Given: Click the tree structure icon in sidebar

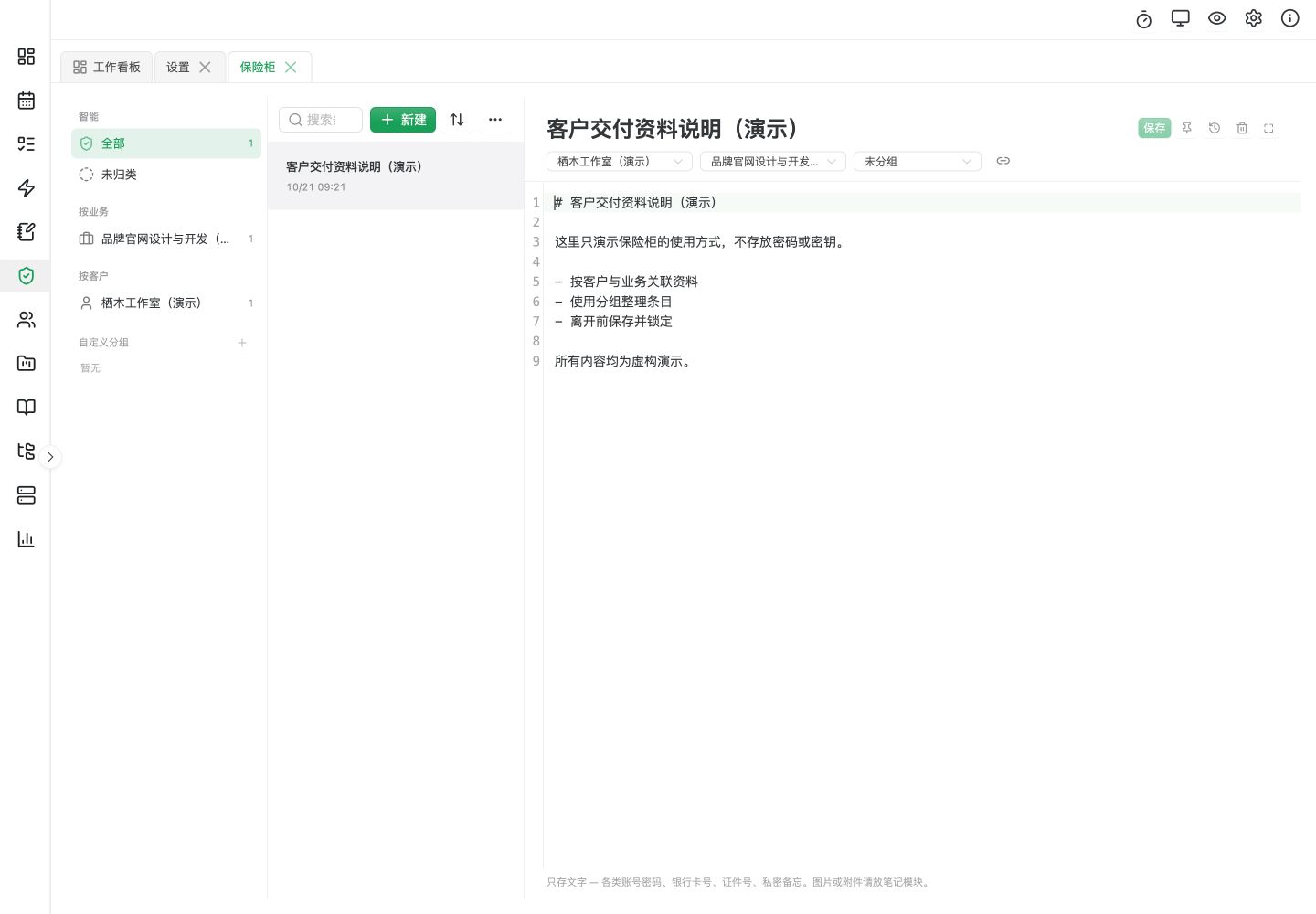Looking at the screenshot, I should tap(27, 452).
